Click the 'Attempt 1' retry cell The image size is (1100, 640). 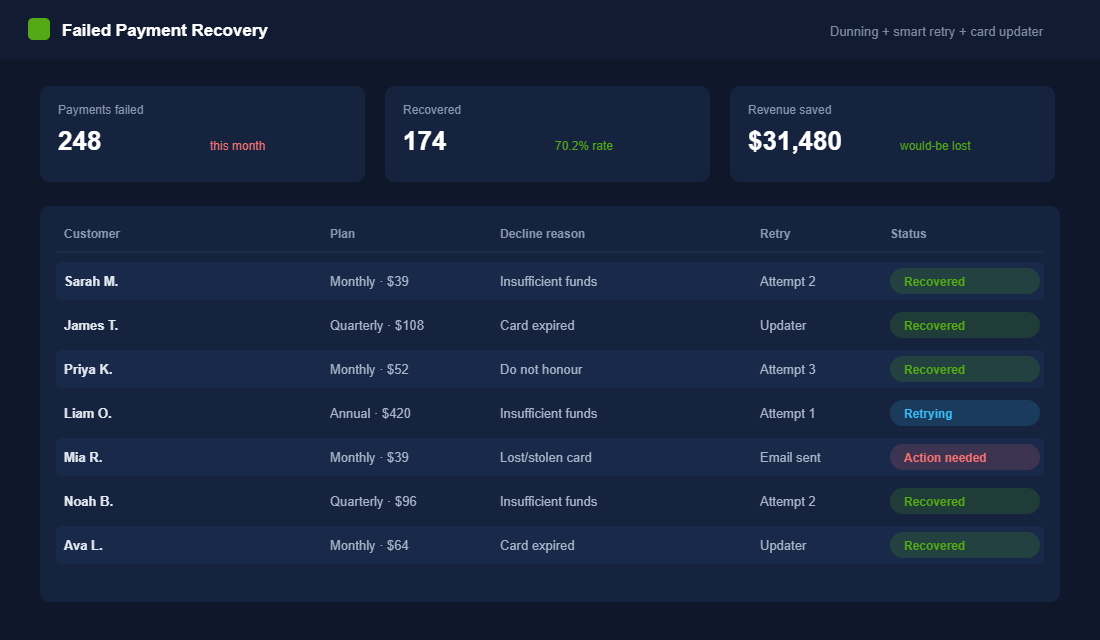pyautogui.click(x=788, y=413)
